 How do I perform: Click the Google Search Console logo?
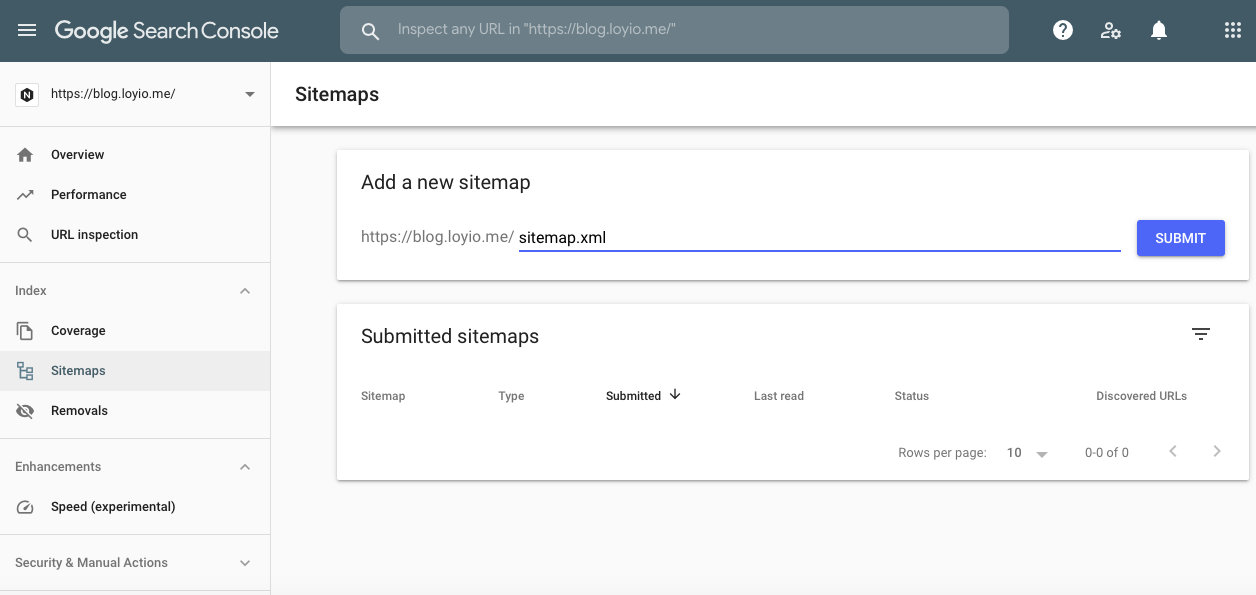pos(166,31)
